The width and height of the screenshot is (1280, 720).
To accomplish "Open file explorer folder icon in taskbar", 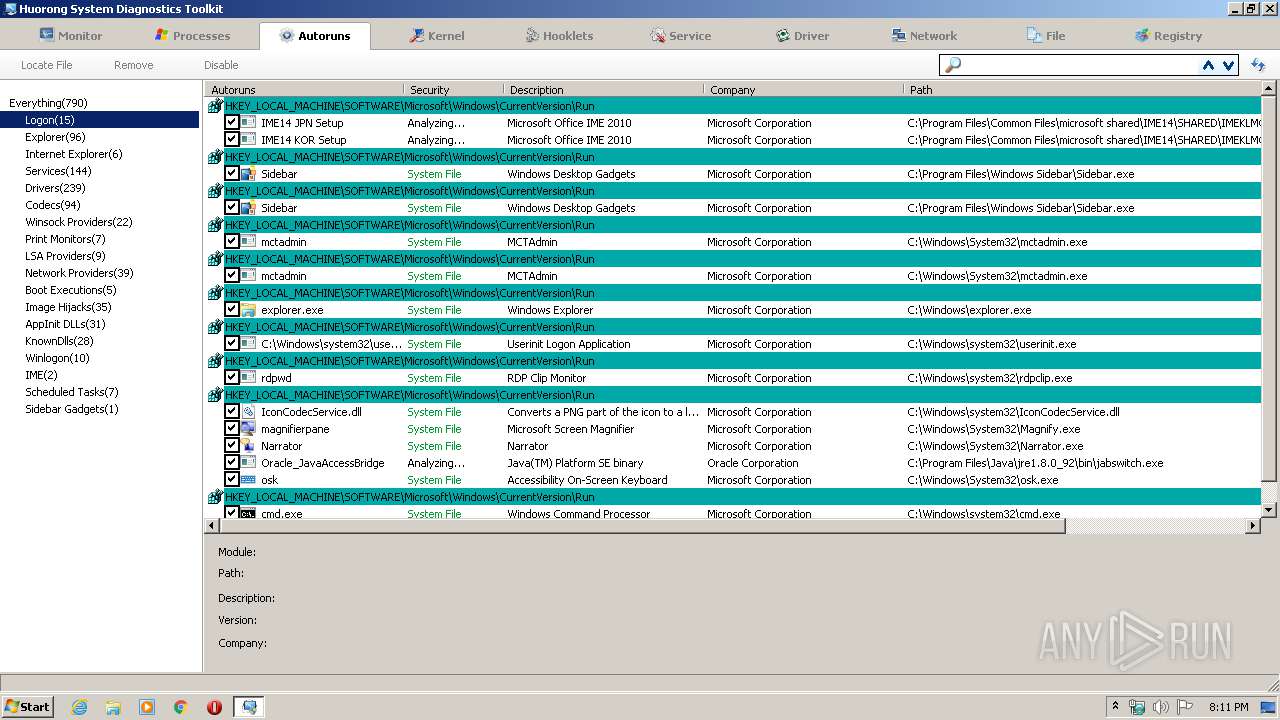I will 113,707.
